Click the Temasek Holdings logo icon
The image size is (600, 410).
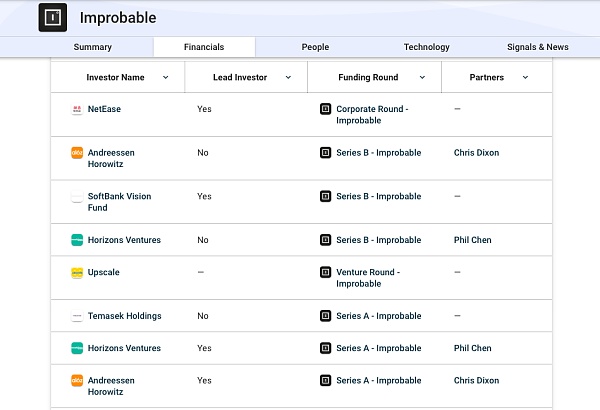coord(77,316)
